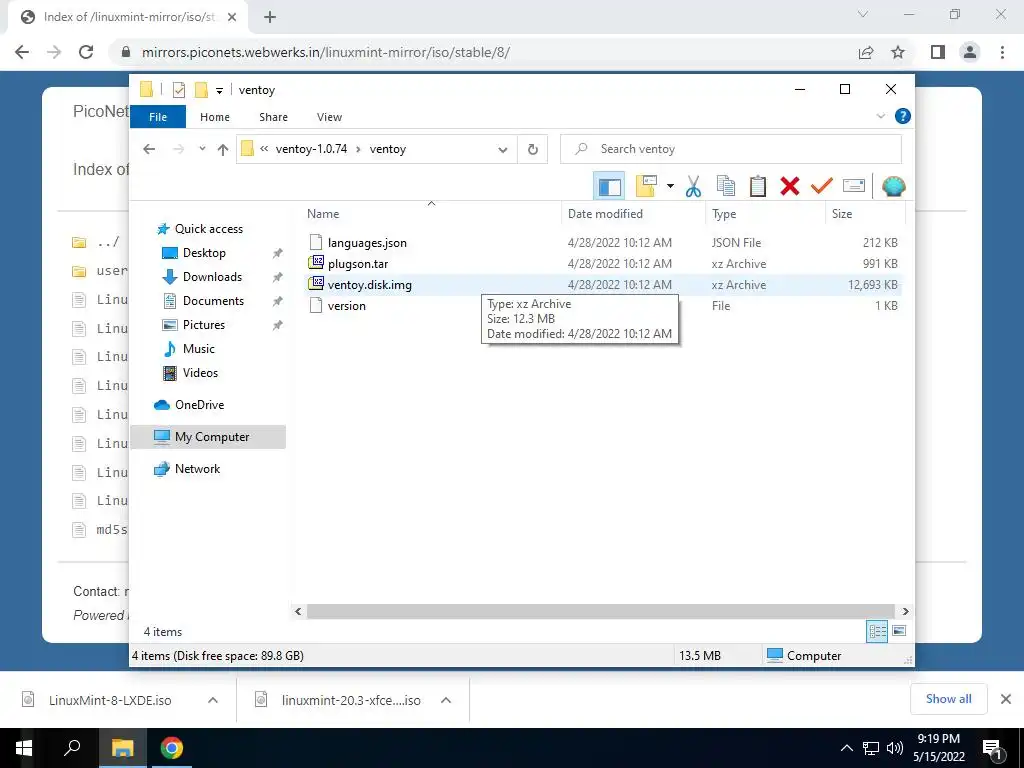Click the teal shell icon

pos(893,186)
